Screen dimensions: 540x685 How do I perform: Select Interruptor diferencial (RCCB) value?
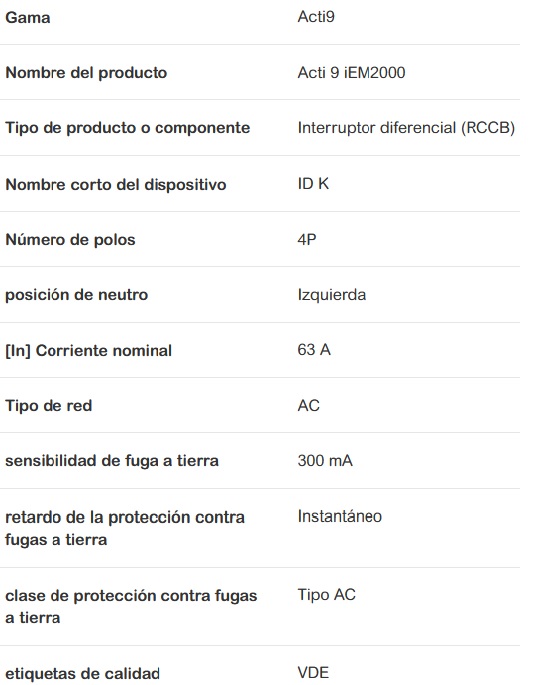click(x=406, y=128)
